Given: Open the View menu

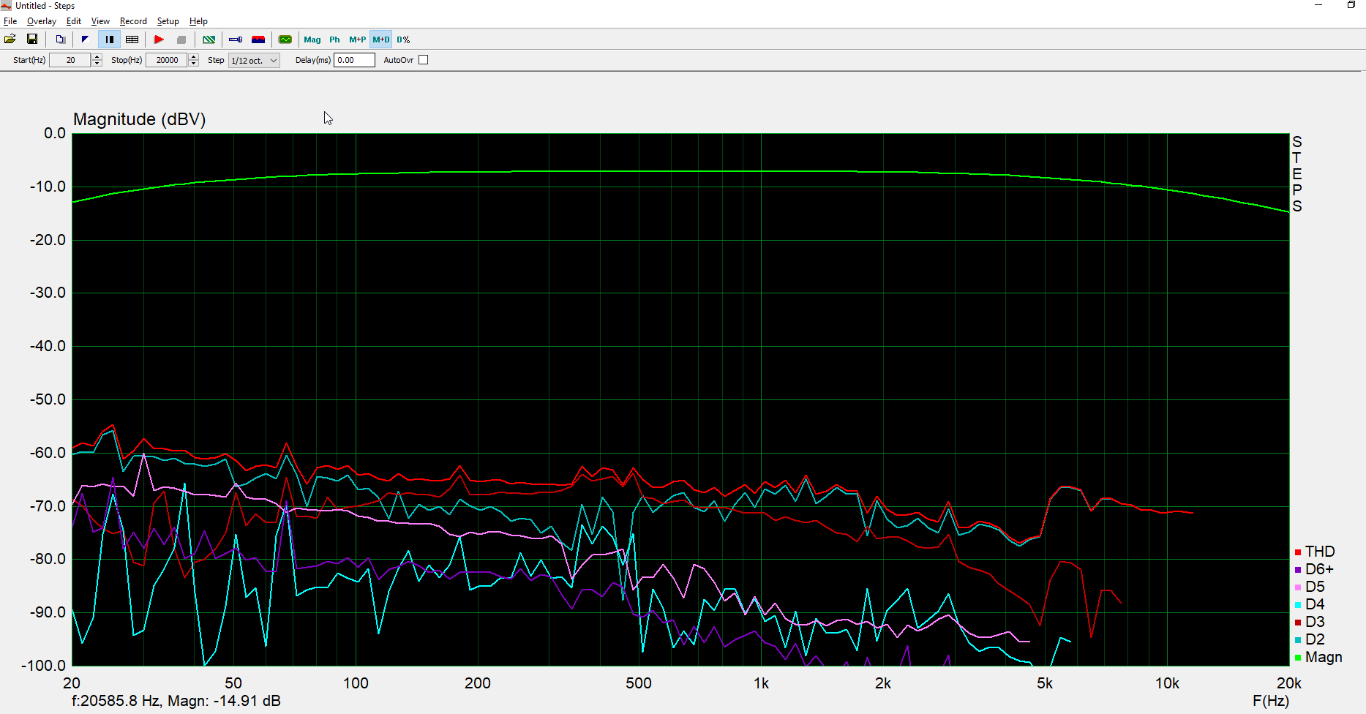Looking at the screenshot, I should coord(101,21).
